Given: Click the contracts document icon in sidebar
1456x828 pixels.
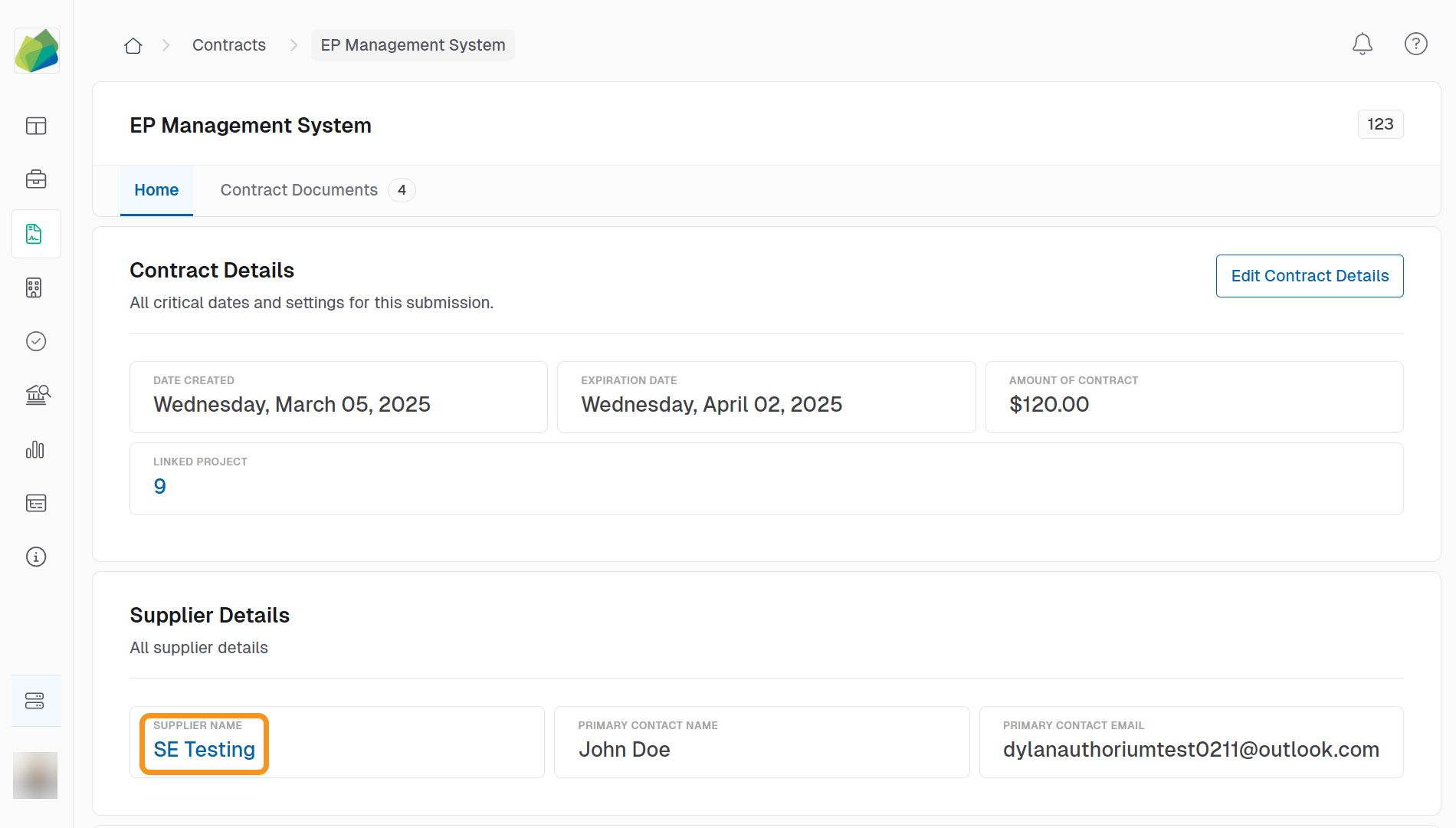Looking at the screenshot, I should [x=36, y=234].
